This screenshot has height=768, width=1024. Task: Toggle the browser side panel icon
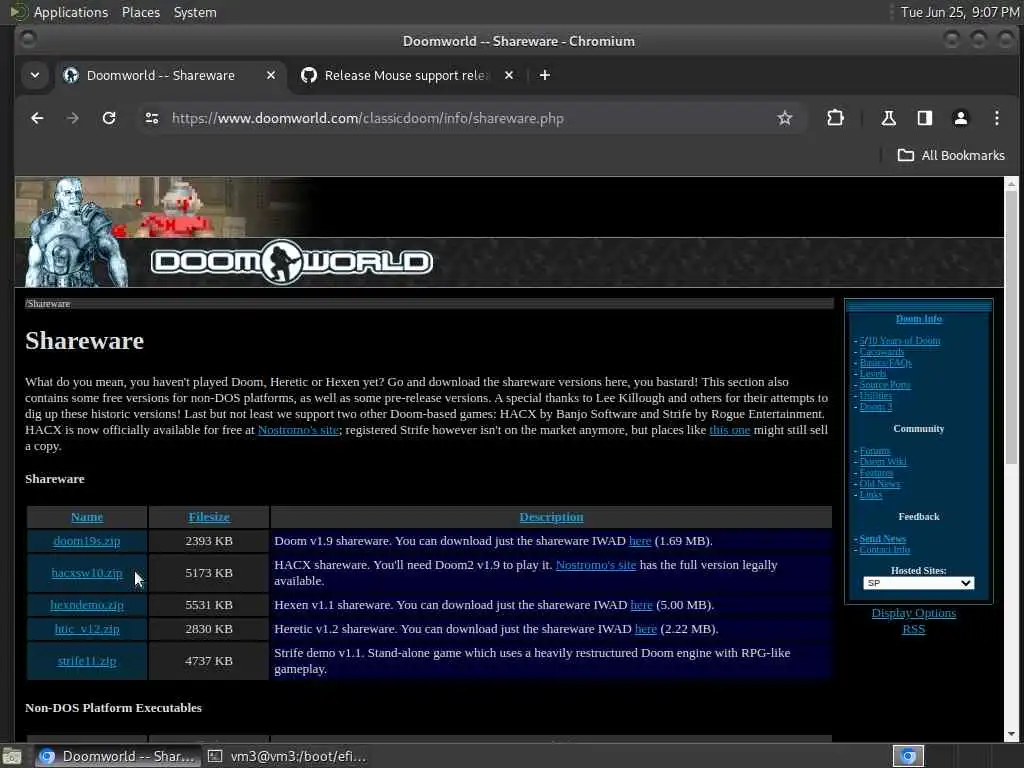(x=924, y=118)
